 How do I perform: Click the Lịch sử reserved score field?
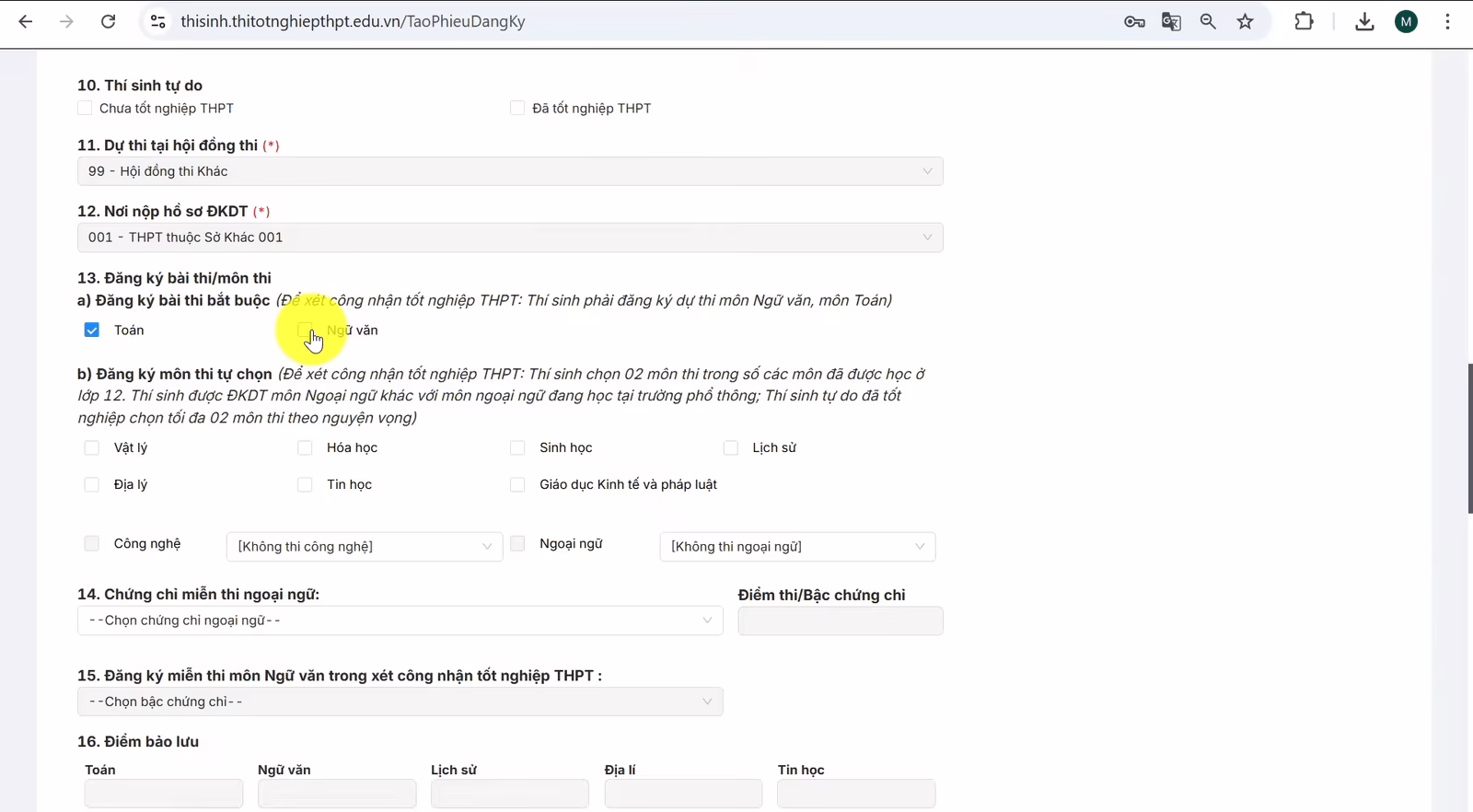point(510,794)
